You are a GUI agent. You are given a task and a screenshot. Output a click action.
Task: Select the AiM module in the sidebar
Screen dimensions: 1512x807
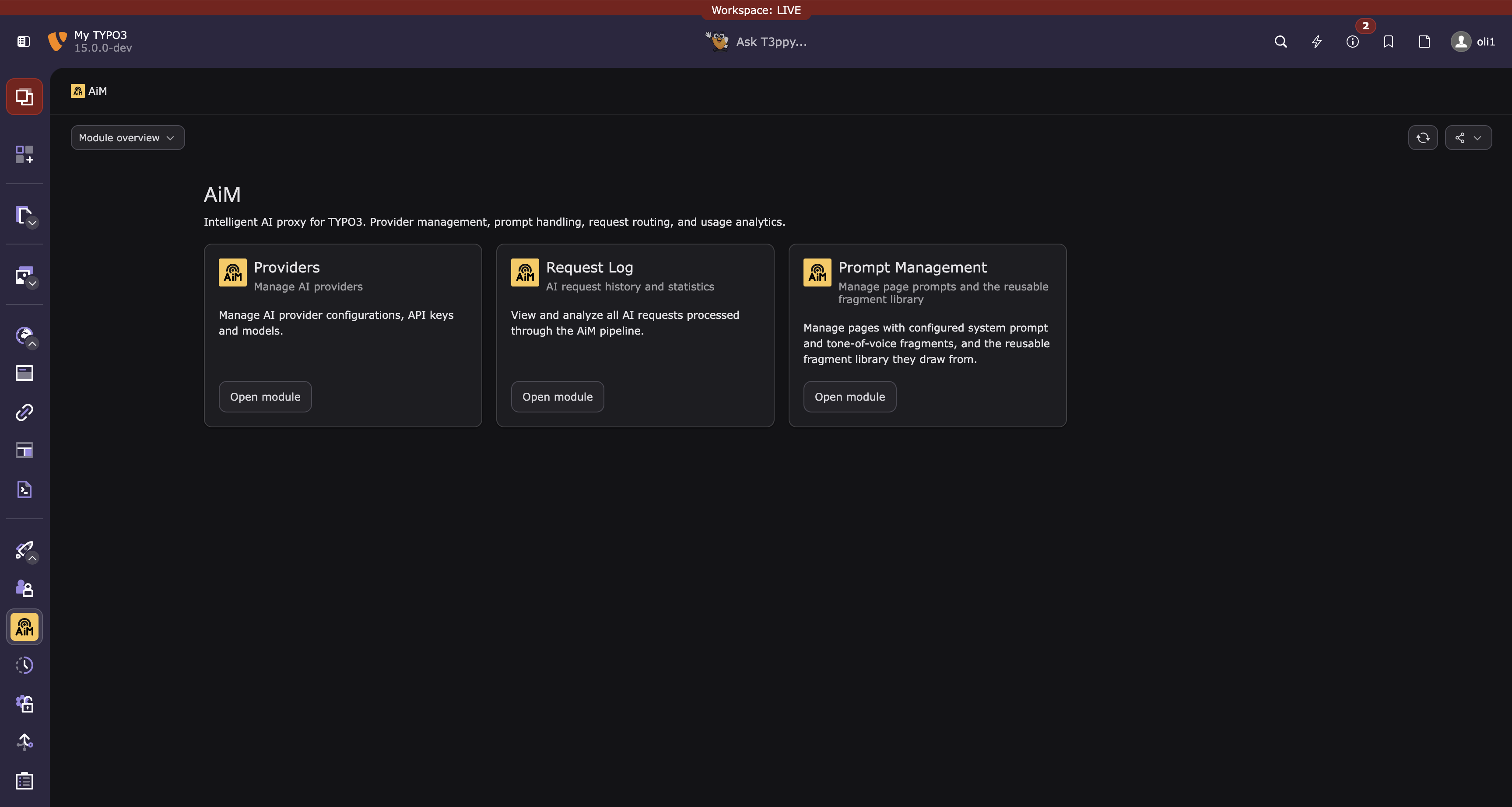(24, 627)
